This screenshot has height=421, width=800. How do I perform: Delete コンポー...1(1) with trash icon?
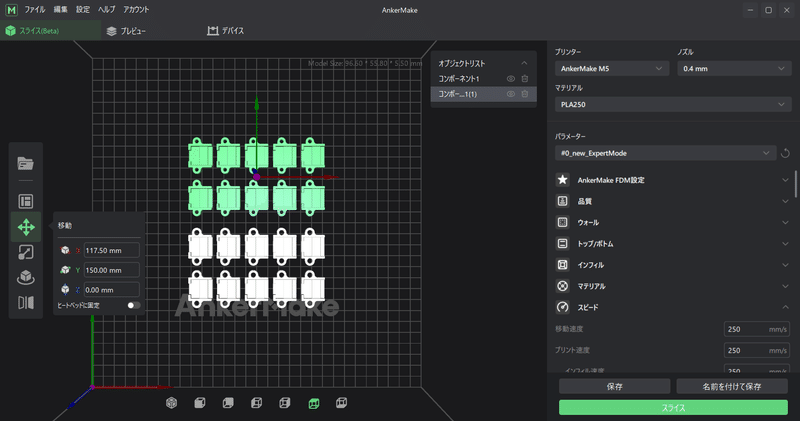[x=524, y=94]
